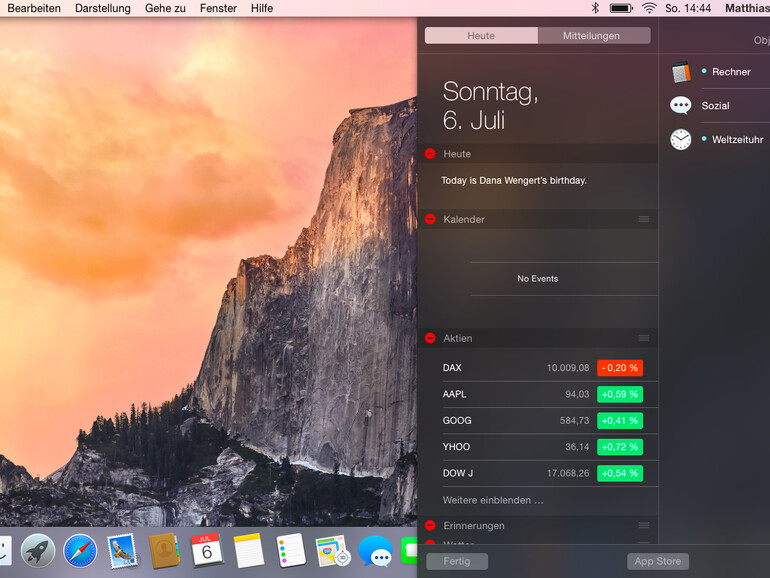
Task: Click the Sozial speech bubble icon
Action: pos(681,106)
